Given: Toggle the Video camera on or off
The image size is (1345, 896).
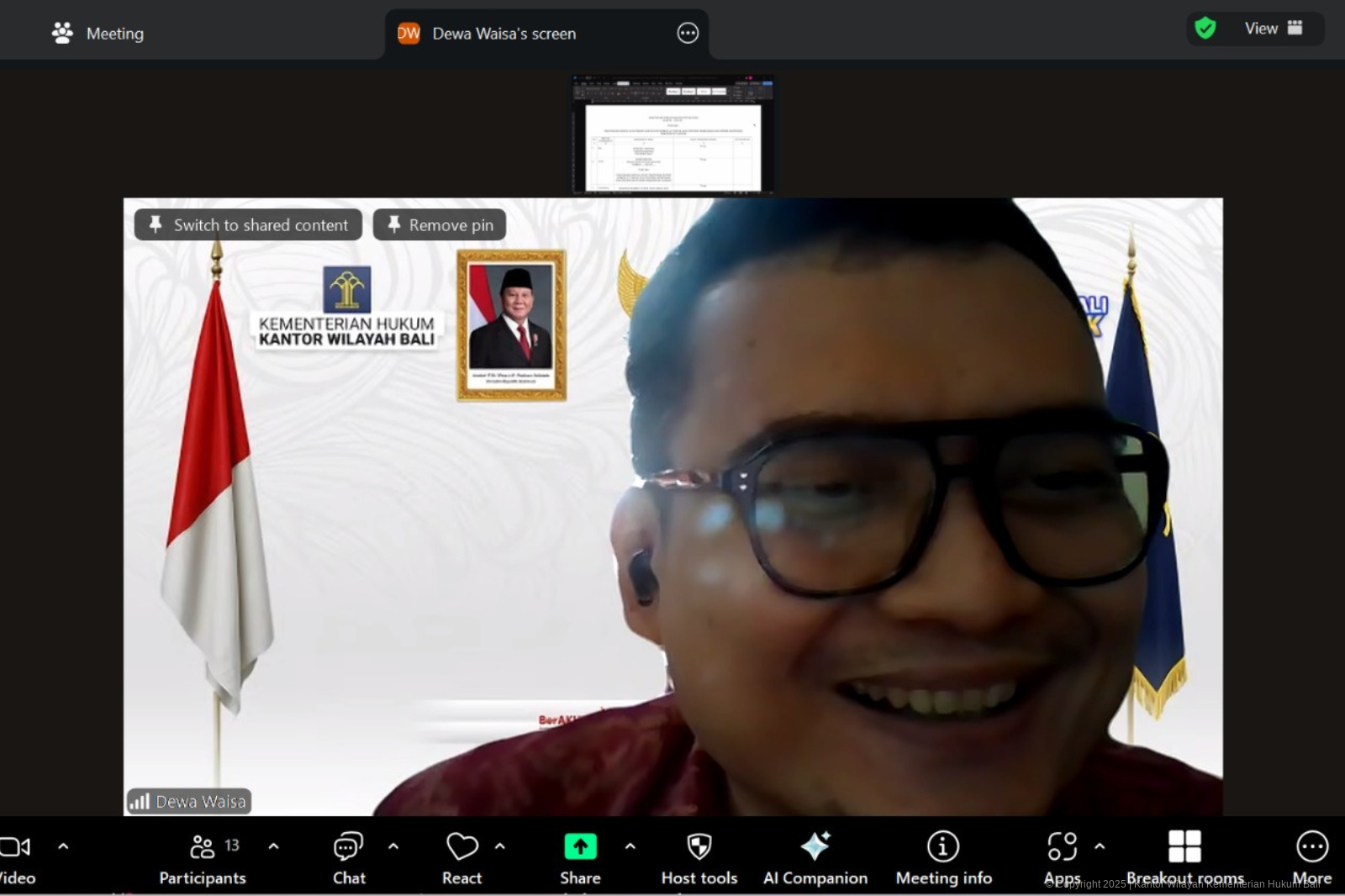Looking at the screenshot, I should click(x=15, y=847).
